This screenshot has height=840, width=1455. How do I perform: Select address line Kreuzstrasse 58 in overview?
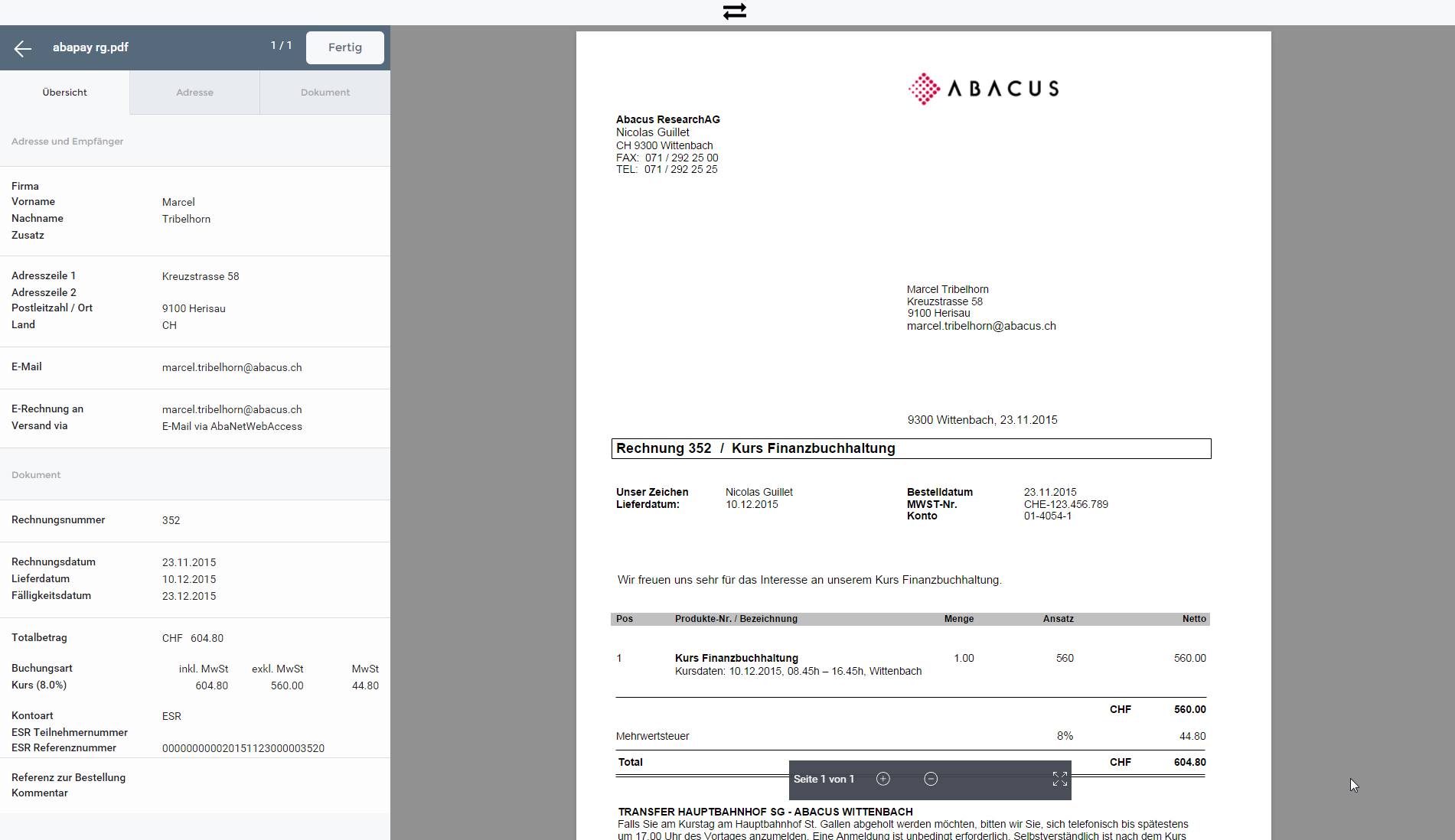pyautogui.click(x=201, y=277)
